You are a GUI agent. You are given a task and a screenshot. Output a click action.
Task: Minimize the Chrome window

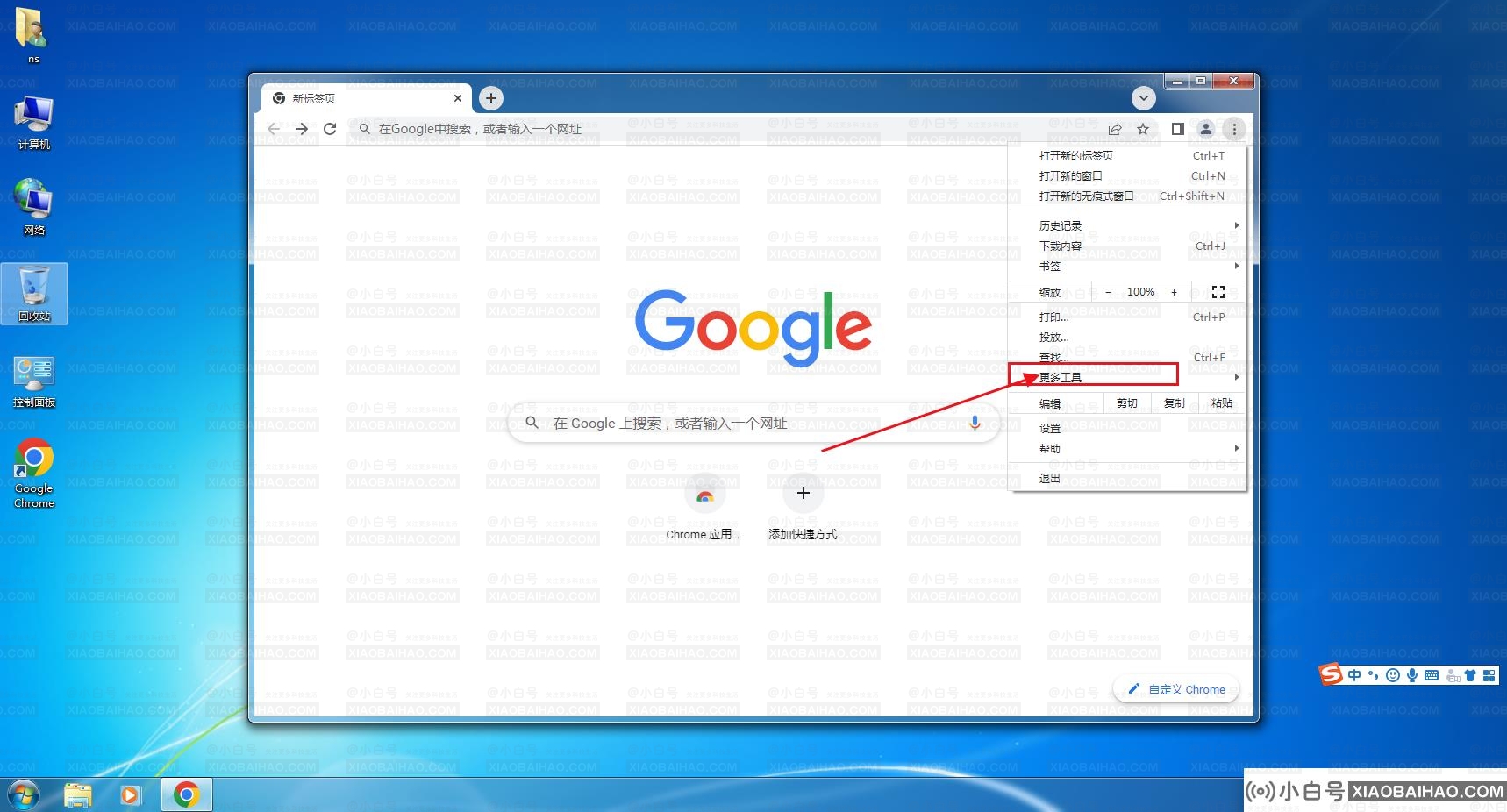1177,81
